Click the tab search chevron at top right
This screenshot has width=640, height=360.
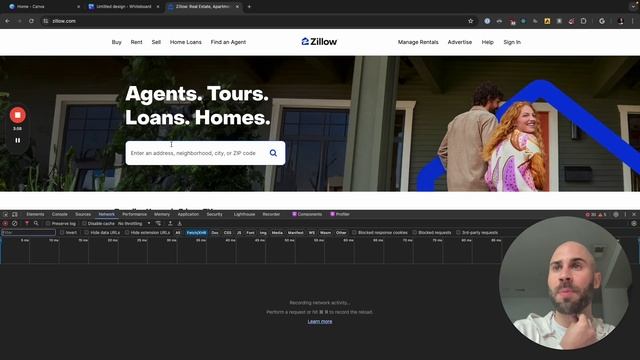tap(633, 7)
